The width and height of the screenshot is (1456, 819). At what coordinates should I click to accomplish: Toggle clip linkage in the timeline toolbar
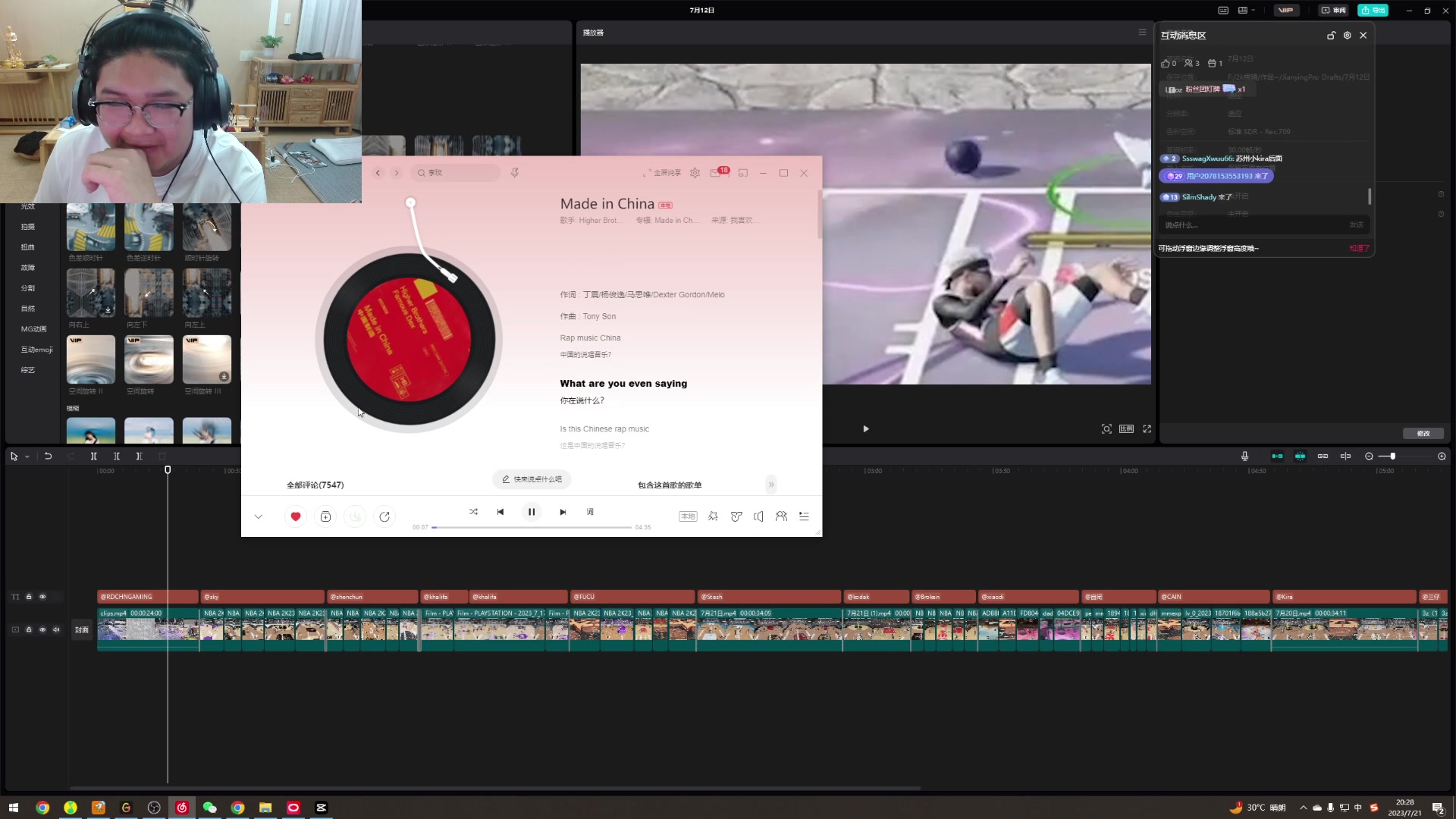pos(1323,457)
